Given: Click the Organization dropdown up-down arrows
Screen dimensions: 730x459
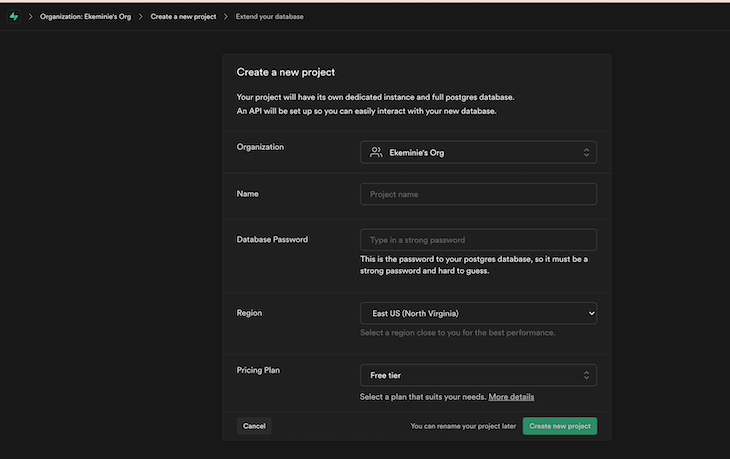Looking at the screenshot, I should click(587, 152).
